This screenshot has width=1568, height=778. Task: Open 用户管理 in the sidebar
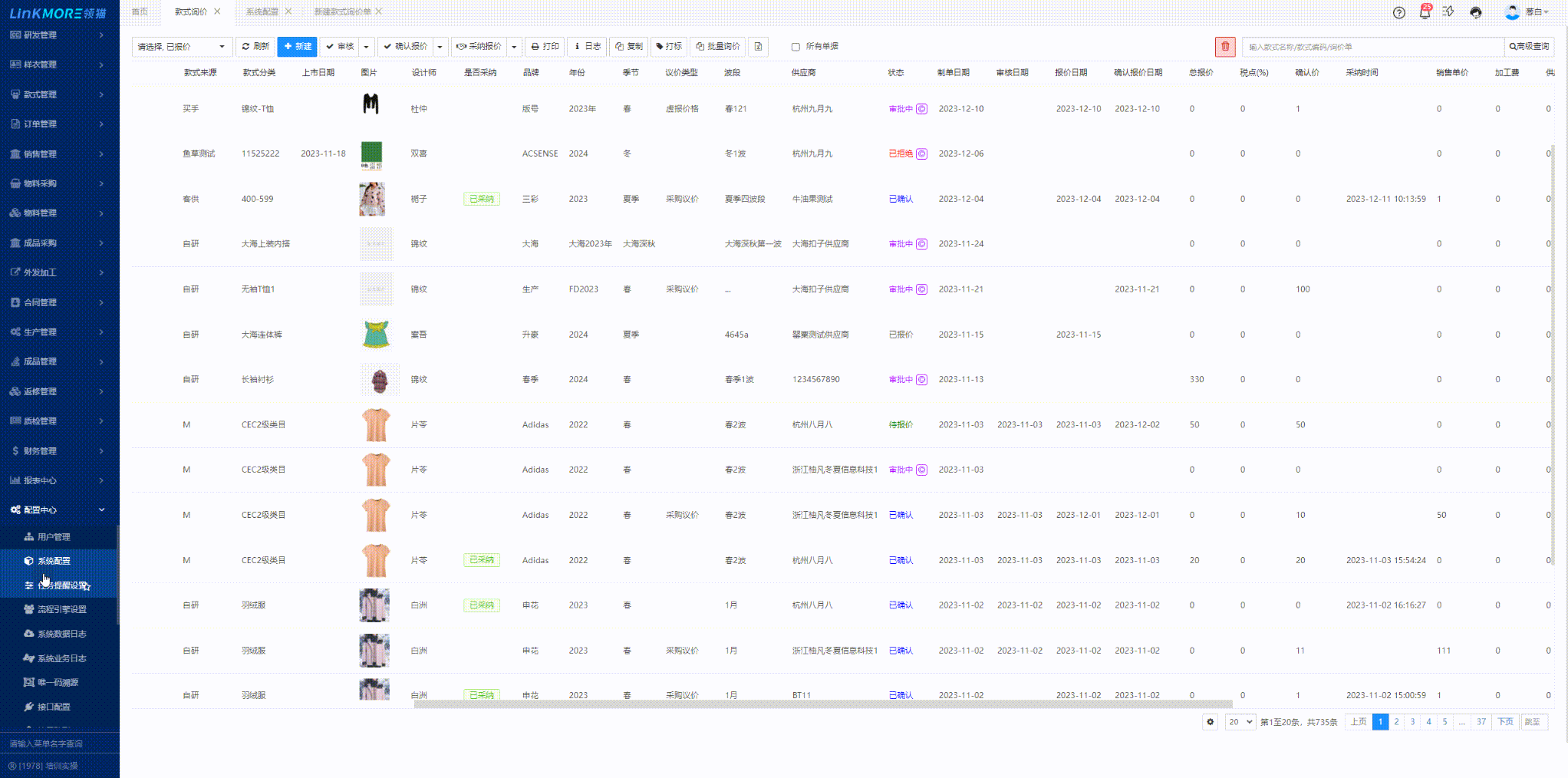point(54,537)
